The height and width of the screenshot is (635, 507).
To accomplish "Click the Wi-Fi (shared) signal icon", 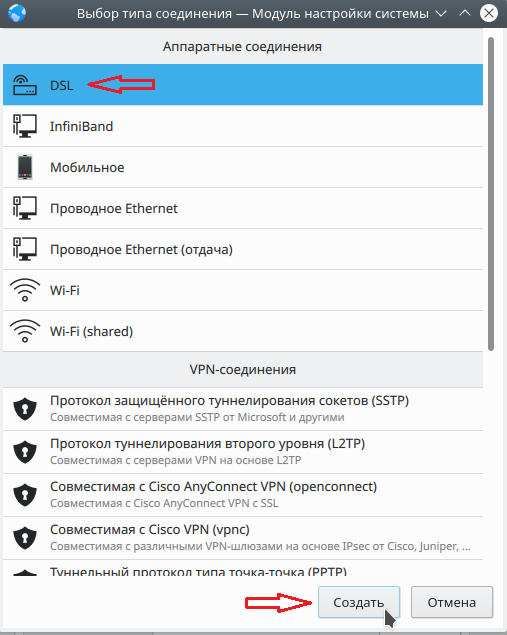I will (25, 331).
